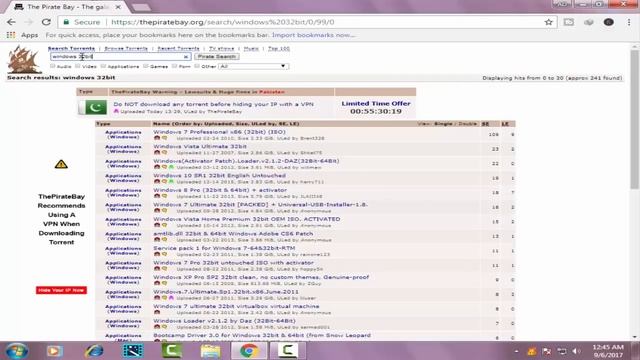640x360 pixels.
Task: Open TV shows in the top menu
Action: pyautogui.click(x=222, y=48)
